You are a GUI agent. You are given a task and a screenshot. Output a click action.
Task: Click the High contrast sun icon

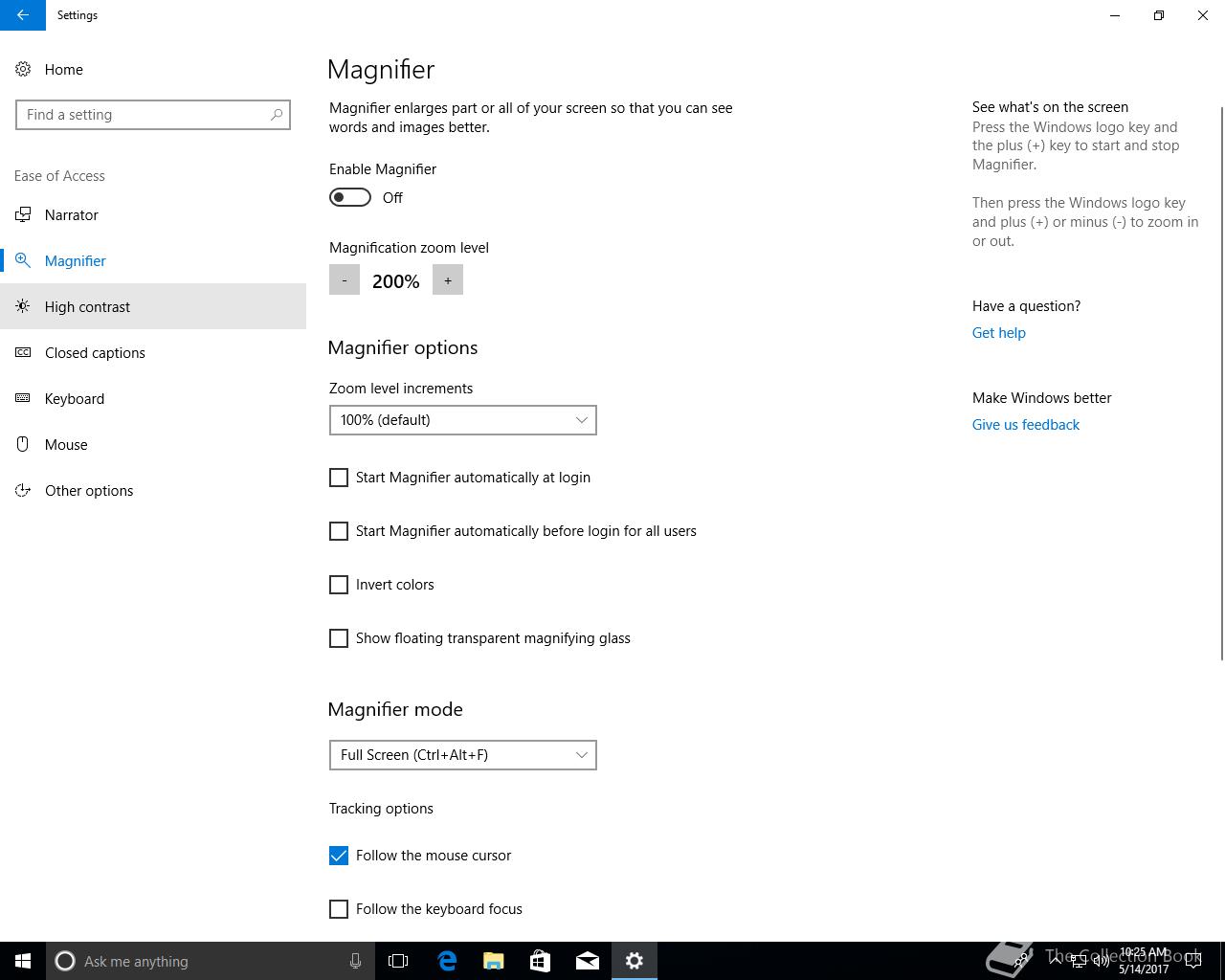point(23,306)
